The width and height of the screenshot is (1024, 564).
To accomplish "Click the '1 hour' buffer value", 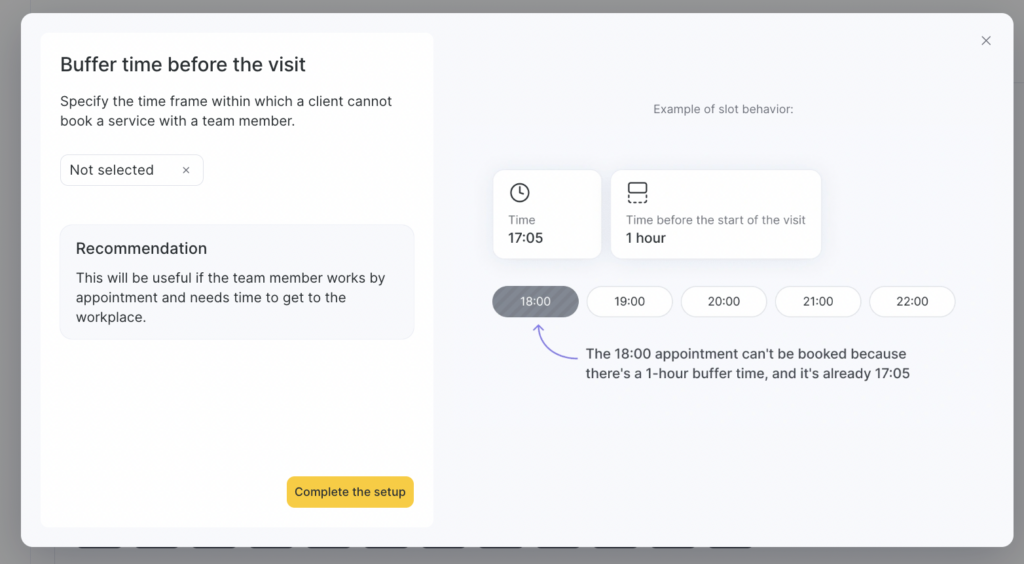I will pos(645,238).
